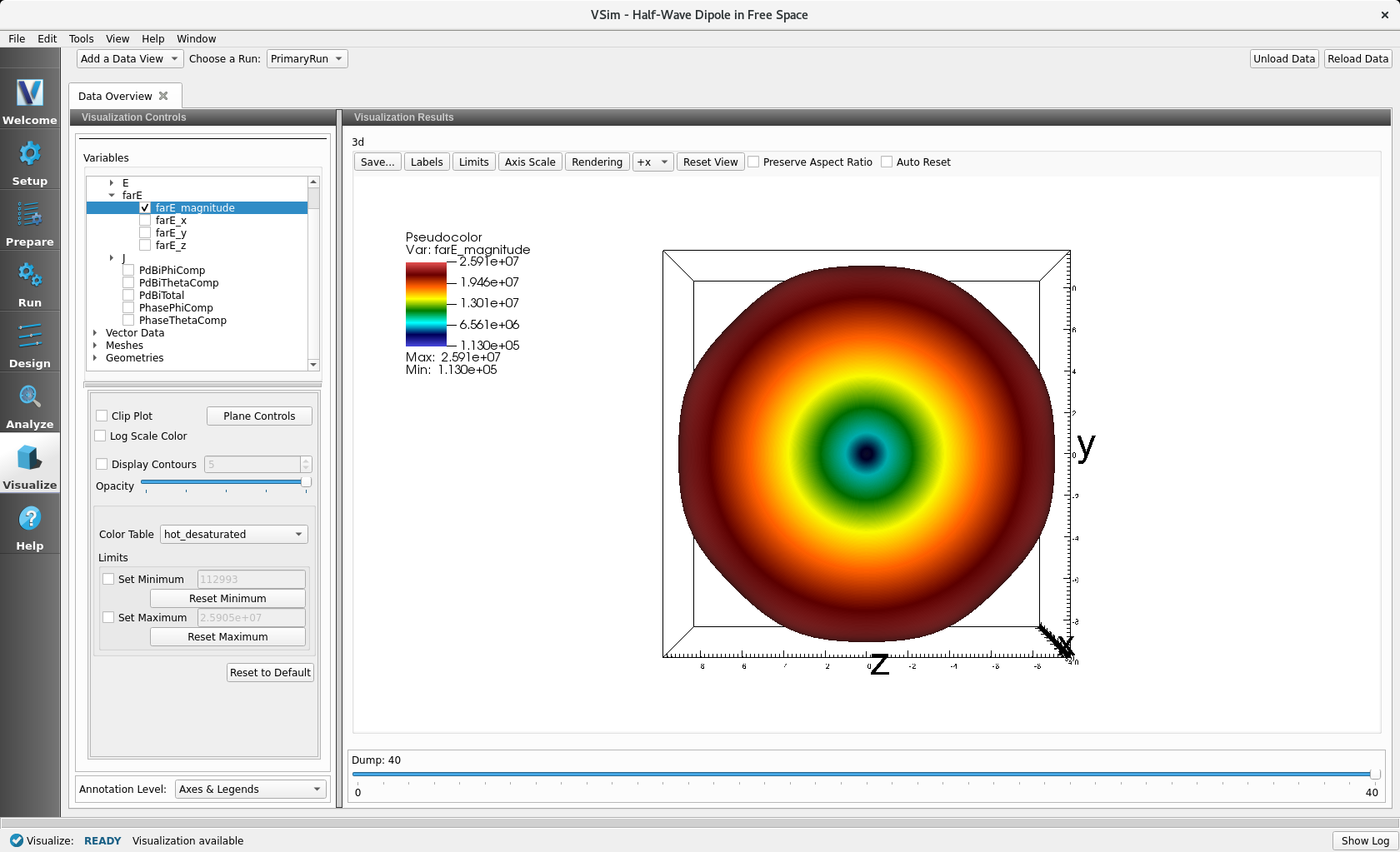
Task: Close the Data Overview tab
Action: click(163, 96)
